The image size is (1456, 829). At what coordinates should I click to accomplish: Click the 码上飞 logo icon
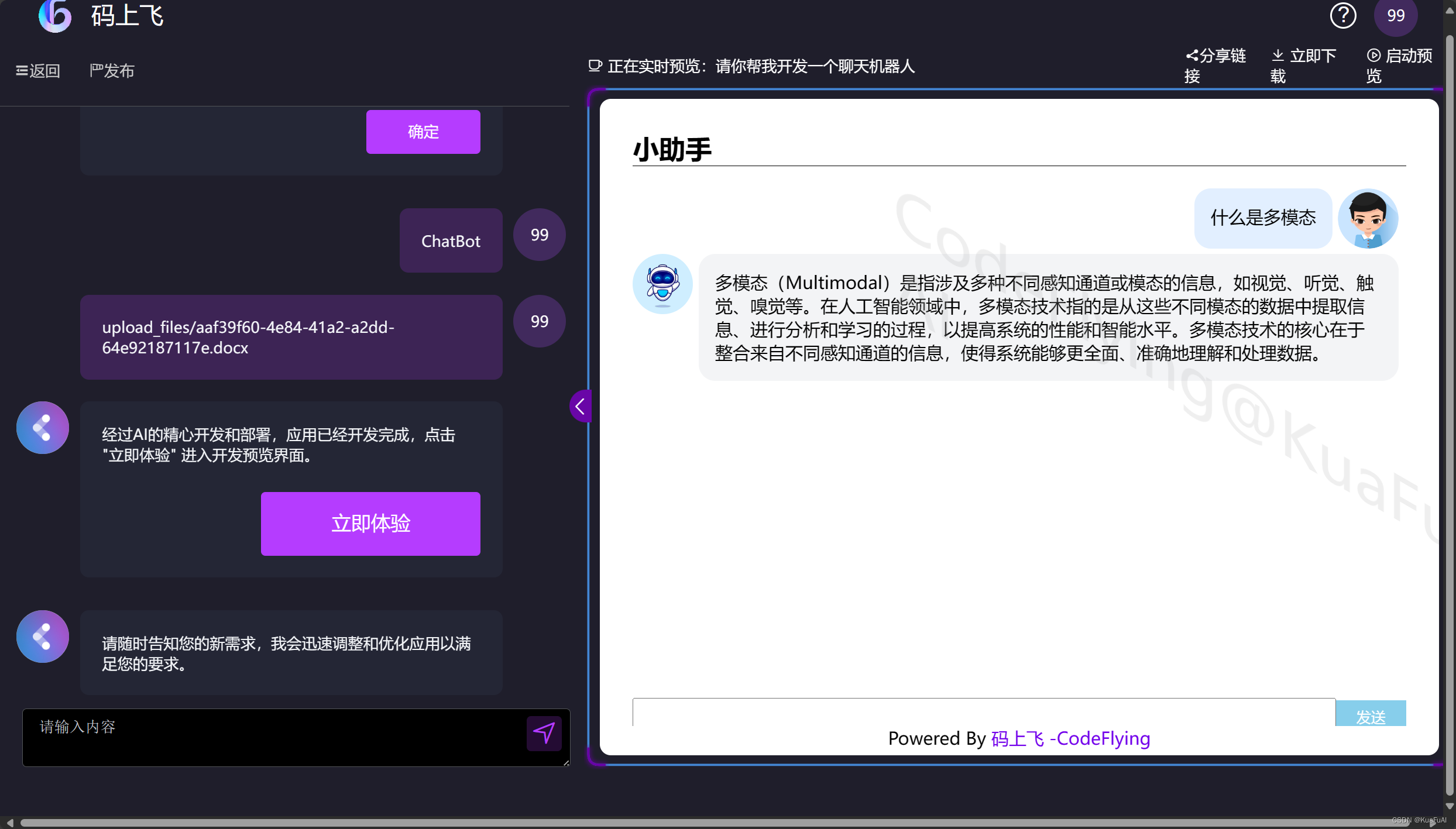(x=55, y=16)
